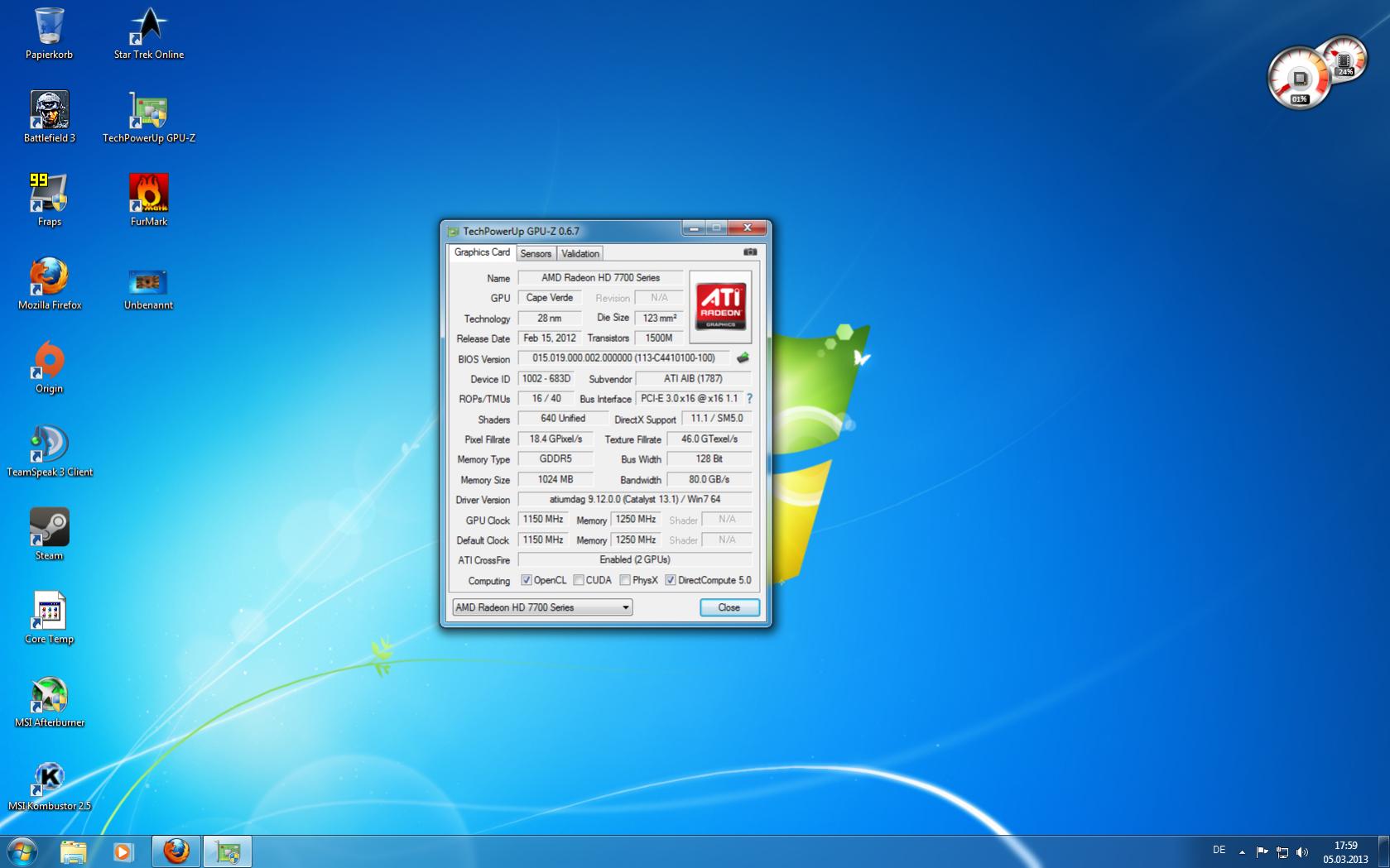1390x868 pixels.
Task: Switch to the Graphics Card tab
Action: pos(482,252)
